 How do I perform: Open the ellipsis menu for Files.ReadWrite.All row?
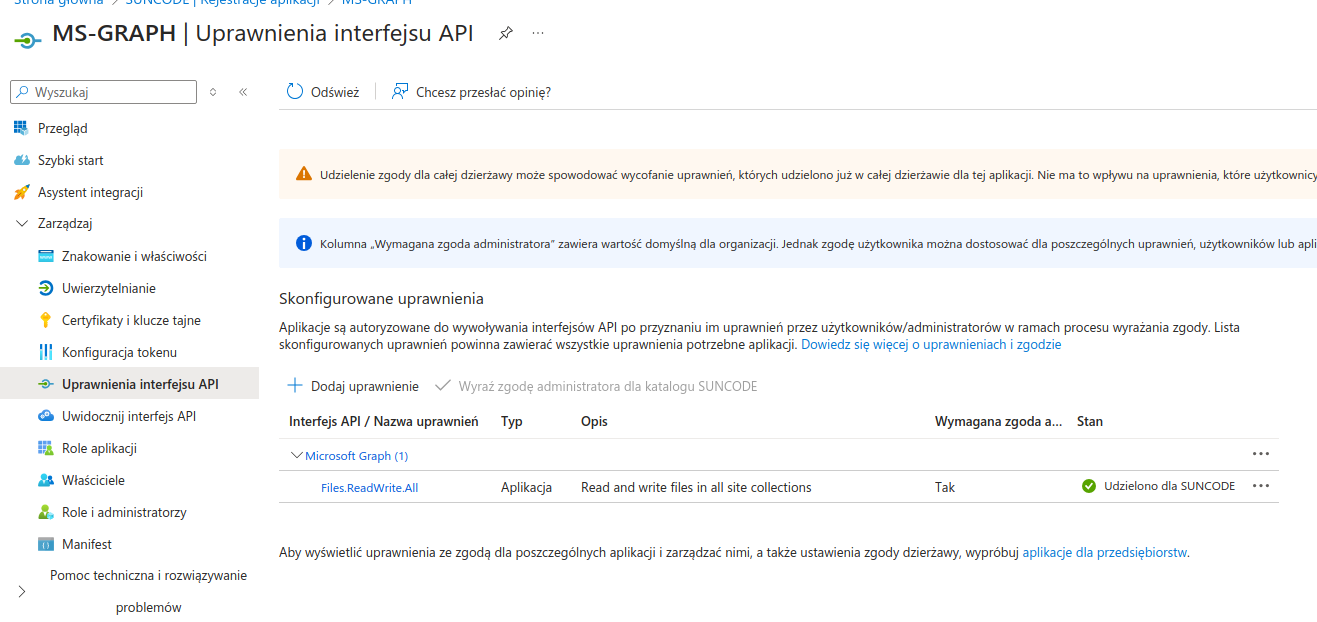[1260, 486]
